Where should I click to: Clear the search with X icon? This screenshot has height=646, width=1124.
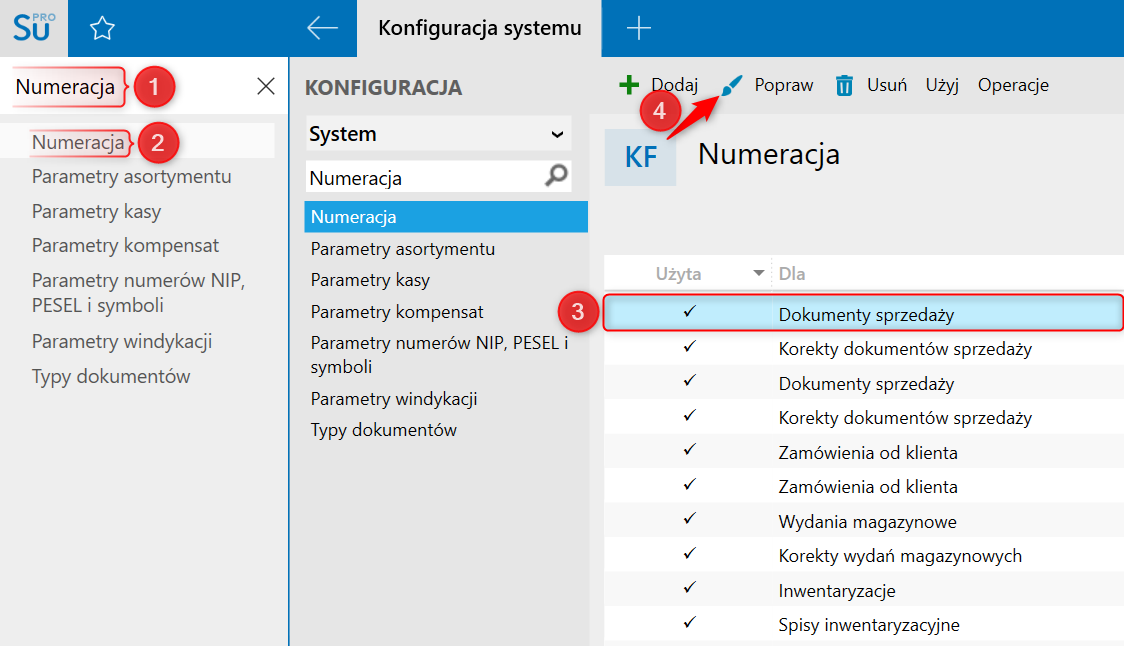[266, 87]
